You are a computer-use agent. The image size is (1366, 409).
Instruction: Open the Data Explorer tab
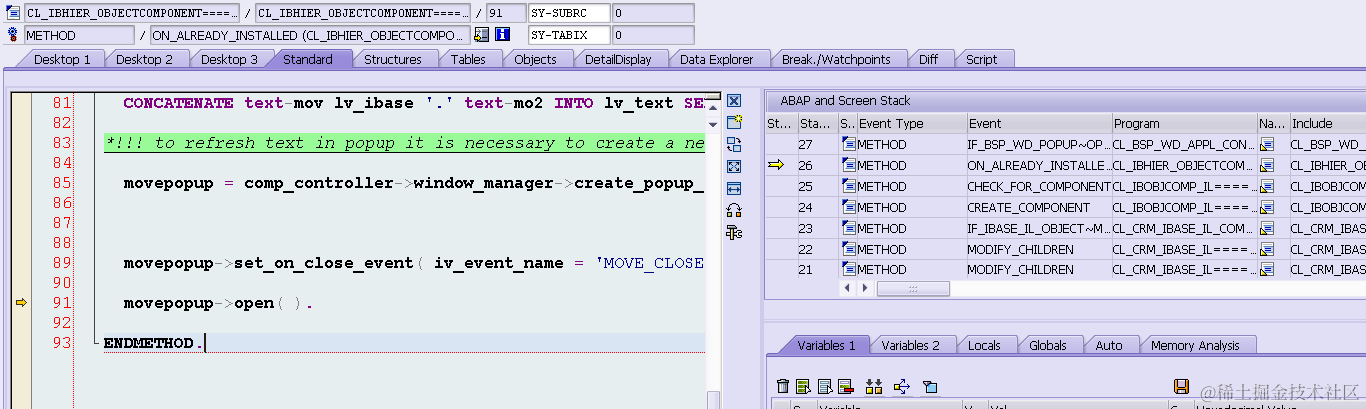click(x=716, y=59)
